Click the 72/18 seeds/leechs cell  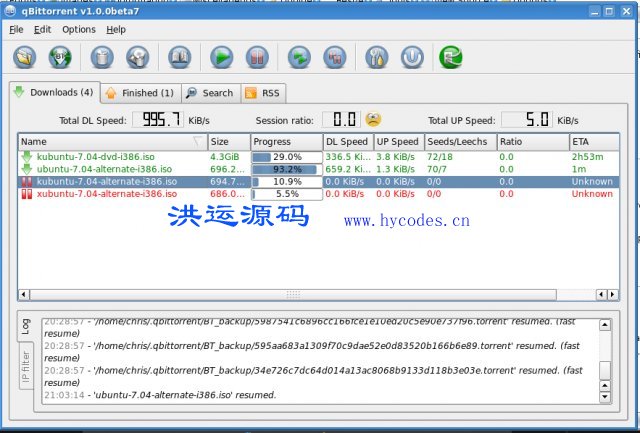tap(440, 157)
